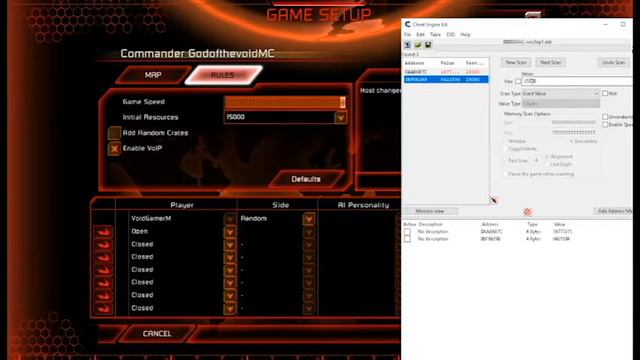Click the open-file folder icon in Cheat Engine

(418, 45)
